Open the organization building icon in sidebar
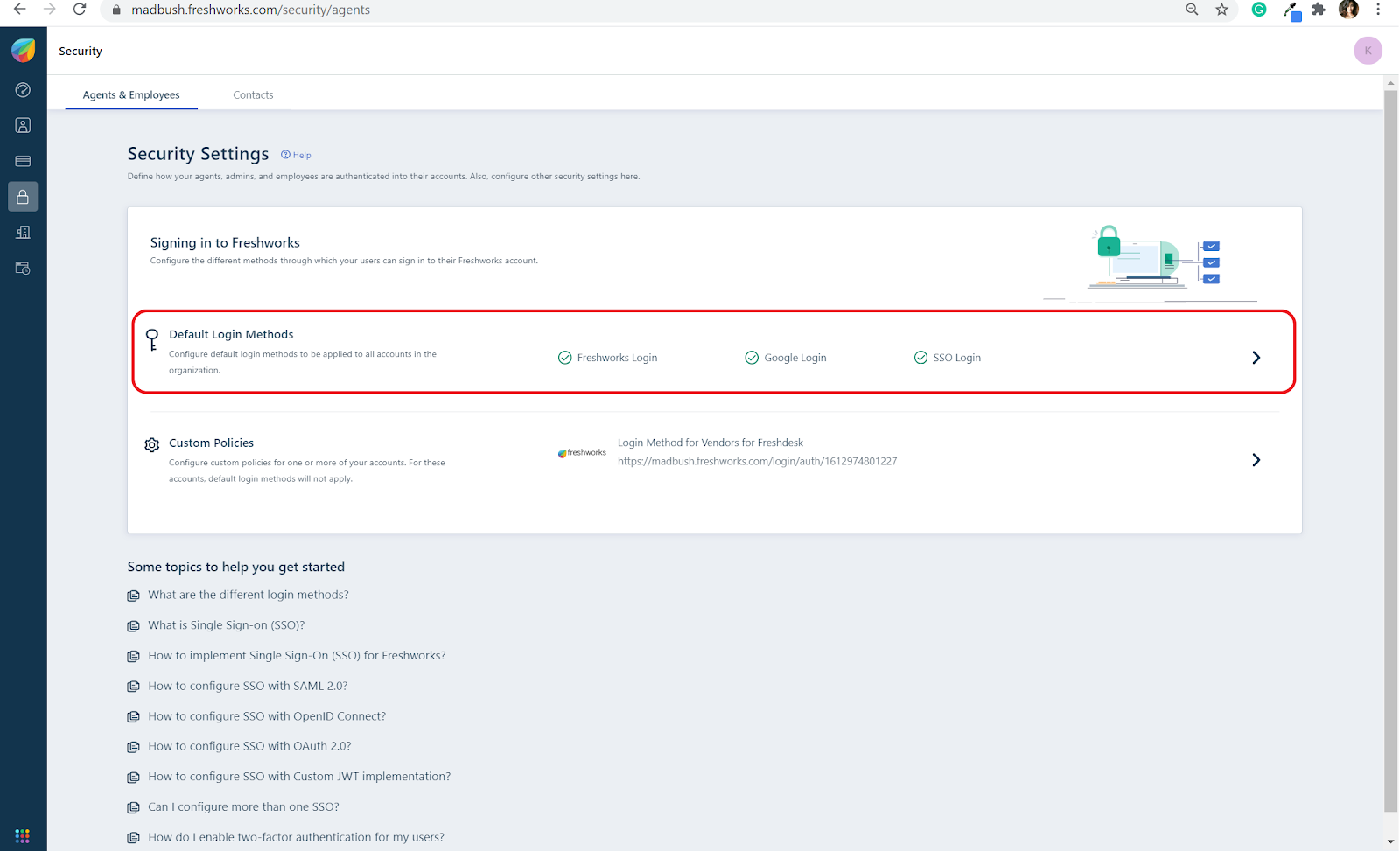Image resolution: width=1400 pixels, height=851 pixels. click(x=23, y=233)
